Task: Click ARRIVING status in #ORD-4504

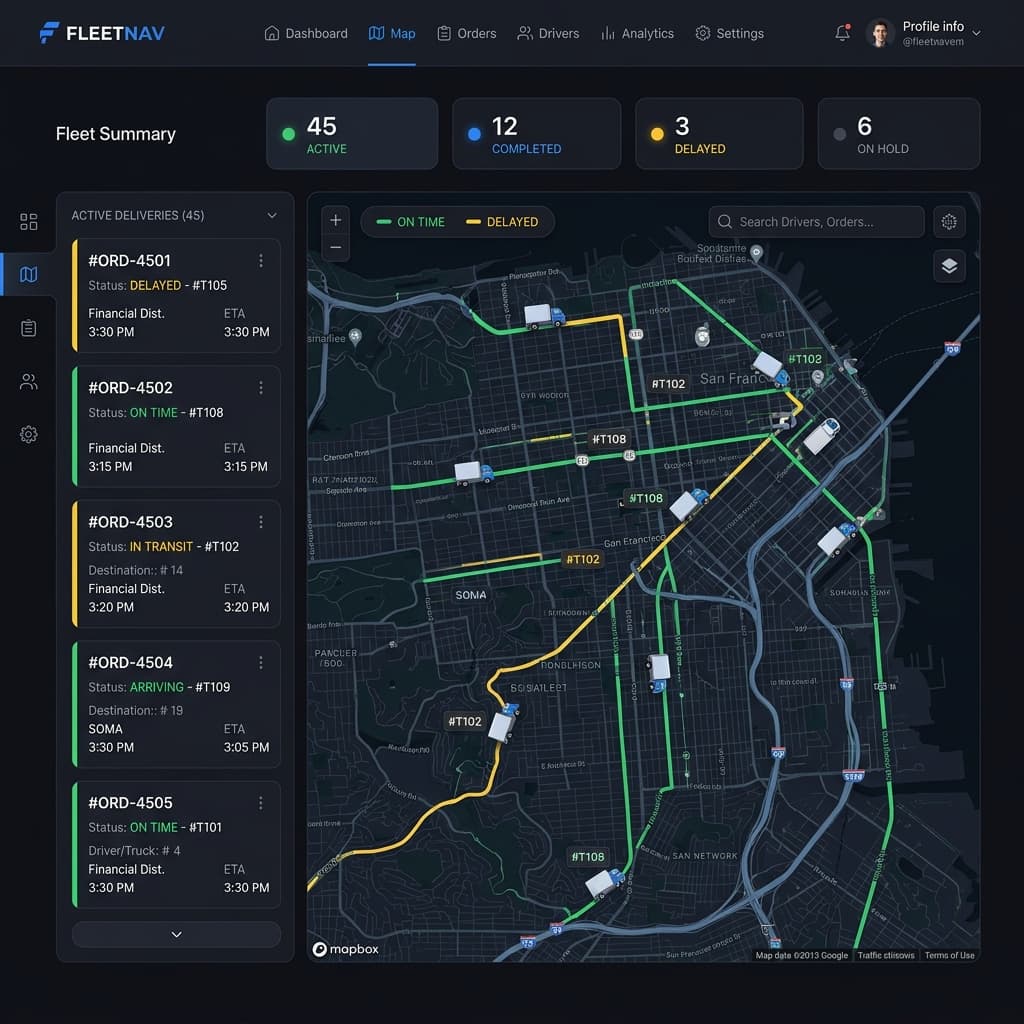Action: click(157, 687)
